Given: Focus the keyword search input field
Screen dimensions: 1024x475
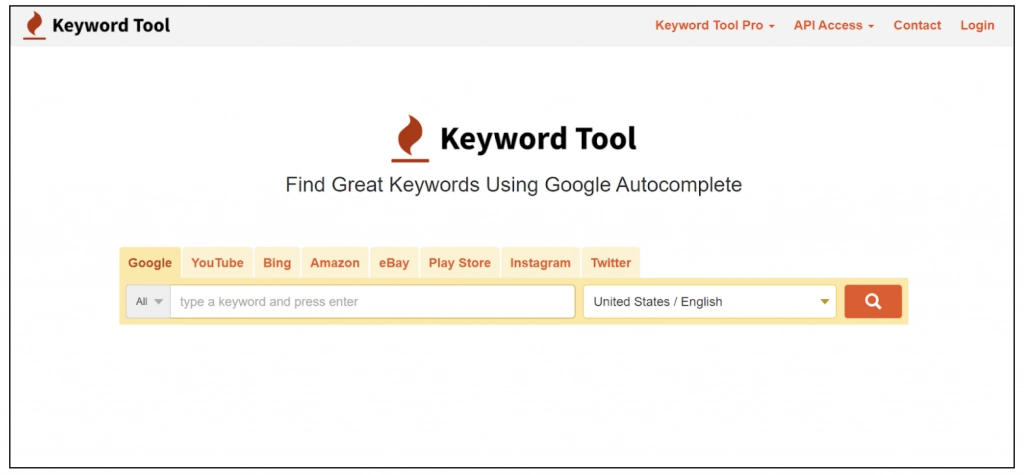Looking at the screenshot, I should [372, 302].
